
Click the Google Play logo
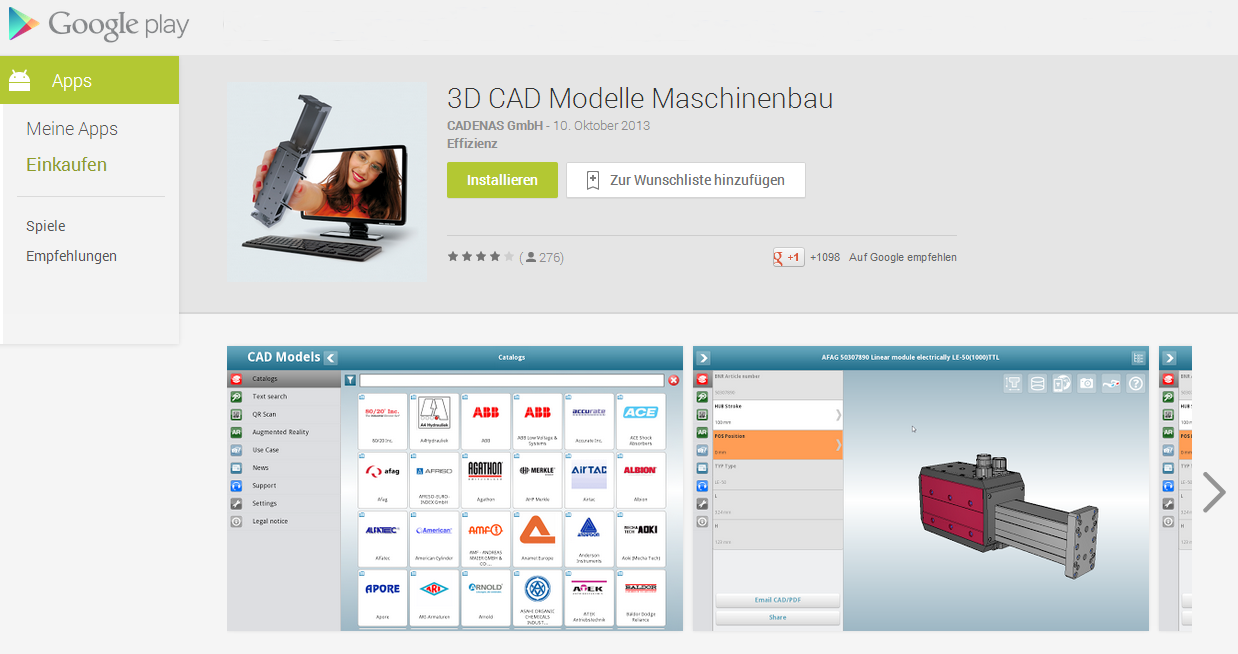[98, 25]
